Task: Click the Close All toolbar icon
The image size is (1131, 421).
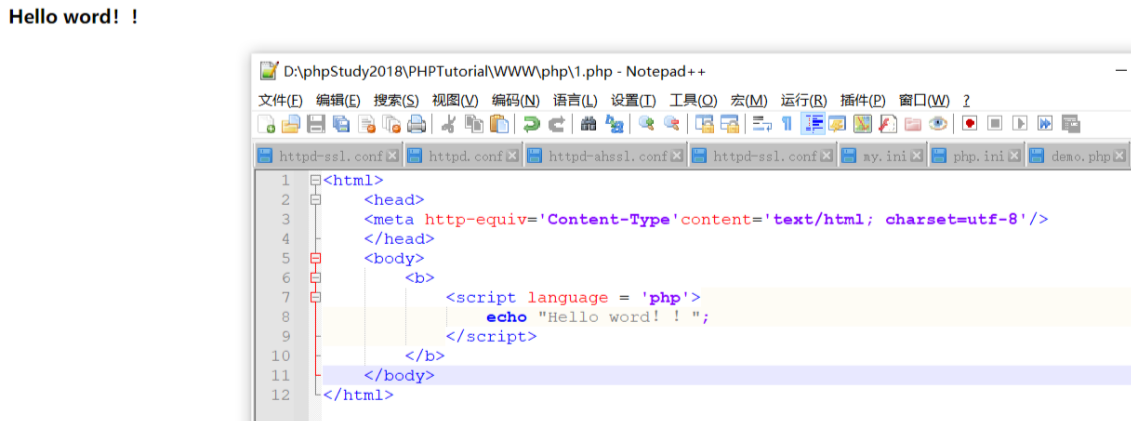Action: coord(392,124)
